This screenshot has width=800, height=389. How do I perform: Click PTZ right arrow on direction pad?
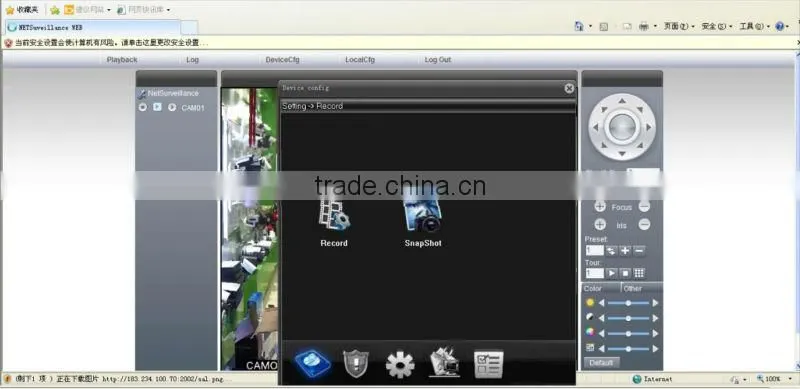pos(648,127)
